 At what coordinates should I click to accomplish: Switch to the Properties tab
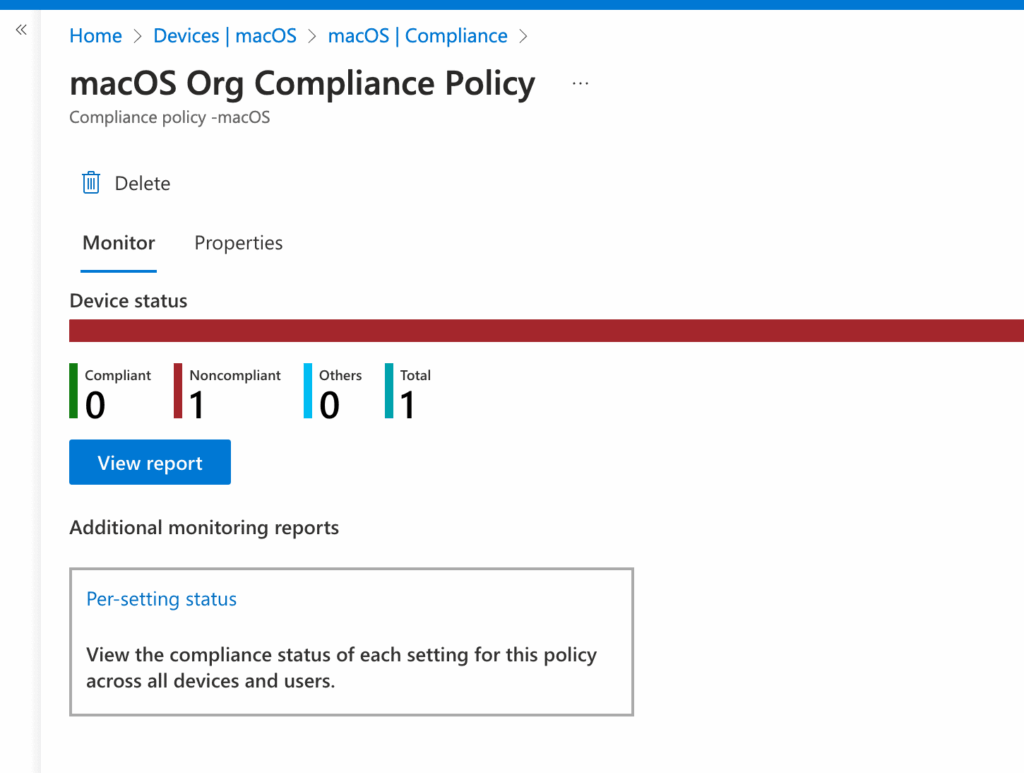[238, 243]
